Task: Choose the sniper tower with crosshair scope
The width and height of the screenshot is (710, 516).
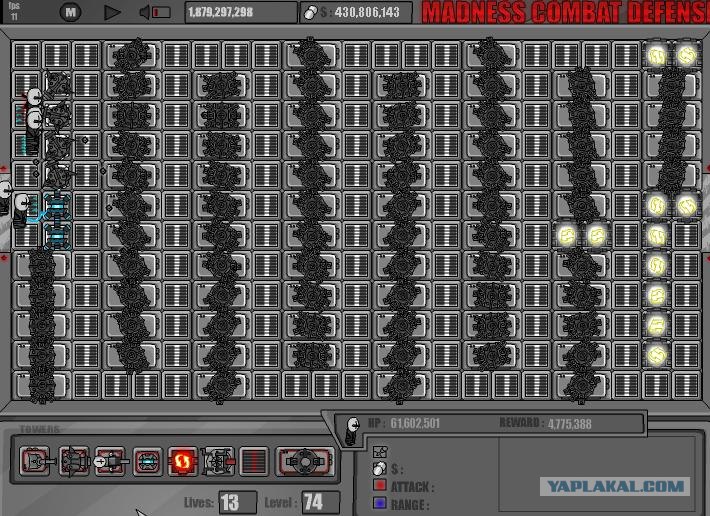Action: click(x=110, y=461)
